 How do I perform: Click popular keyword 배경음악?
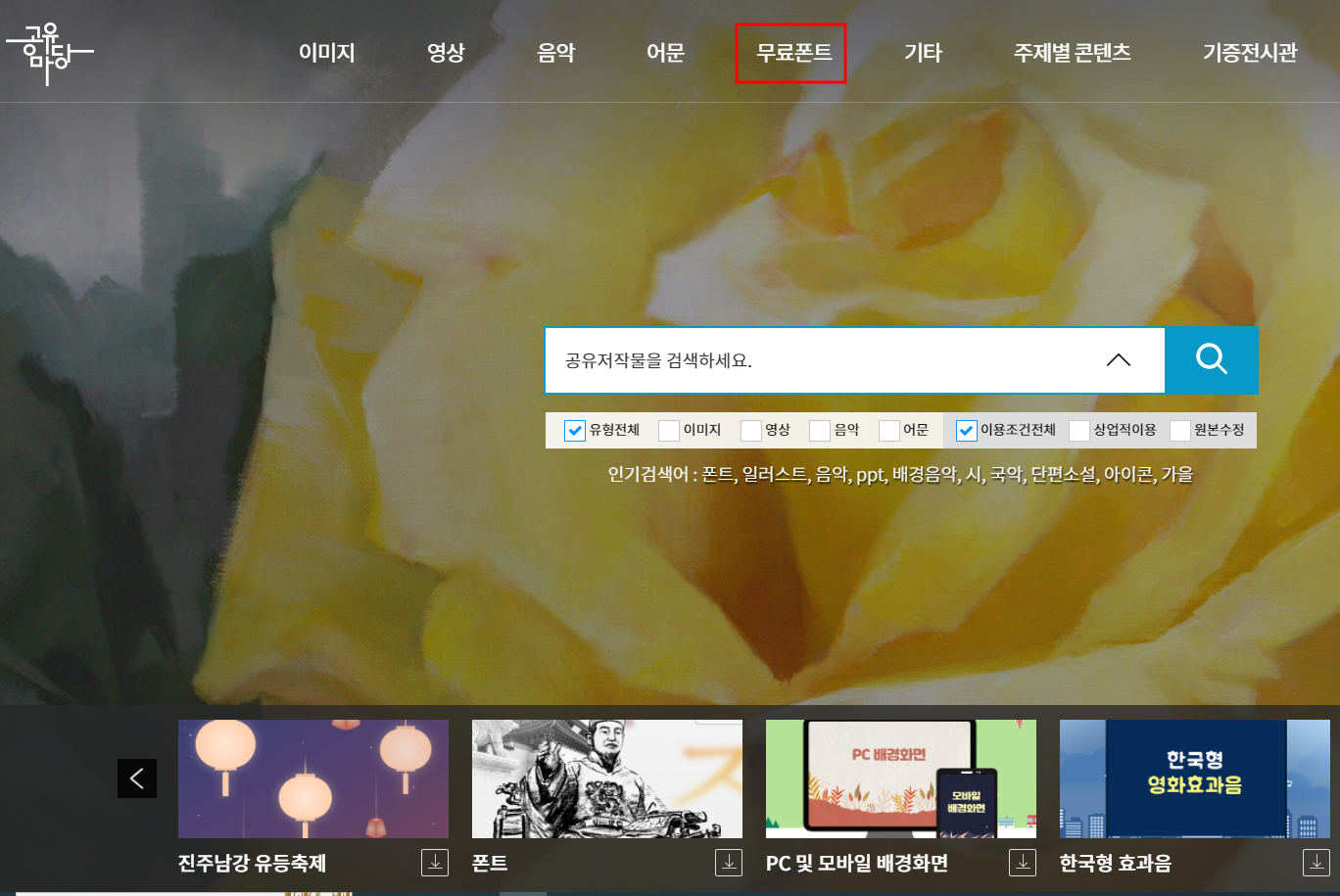[x=924, y=475]
